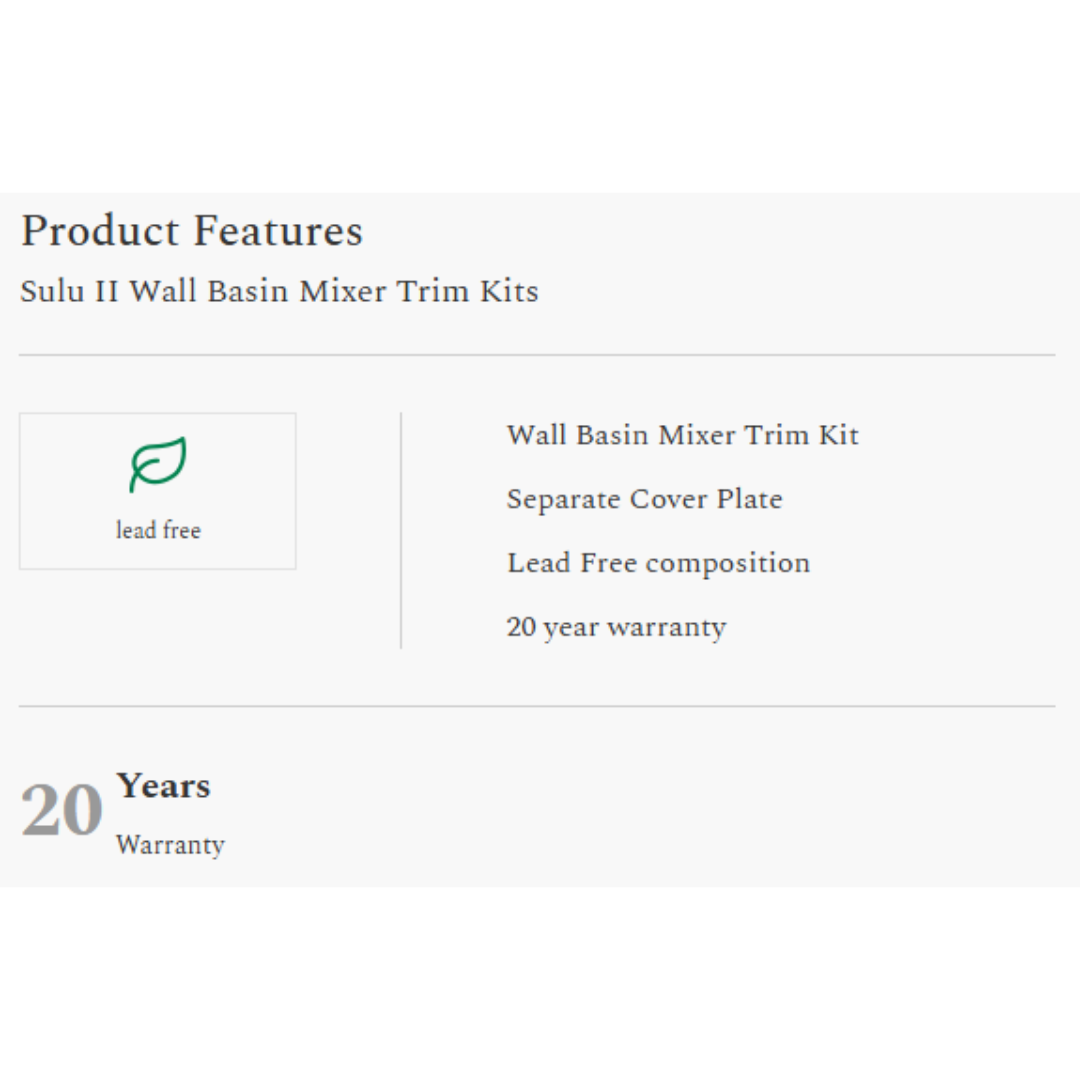
Task: Click the vertical divider beside the feature list
Action: pyautogui.click(x=401, y=530)
